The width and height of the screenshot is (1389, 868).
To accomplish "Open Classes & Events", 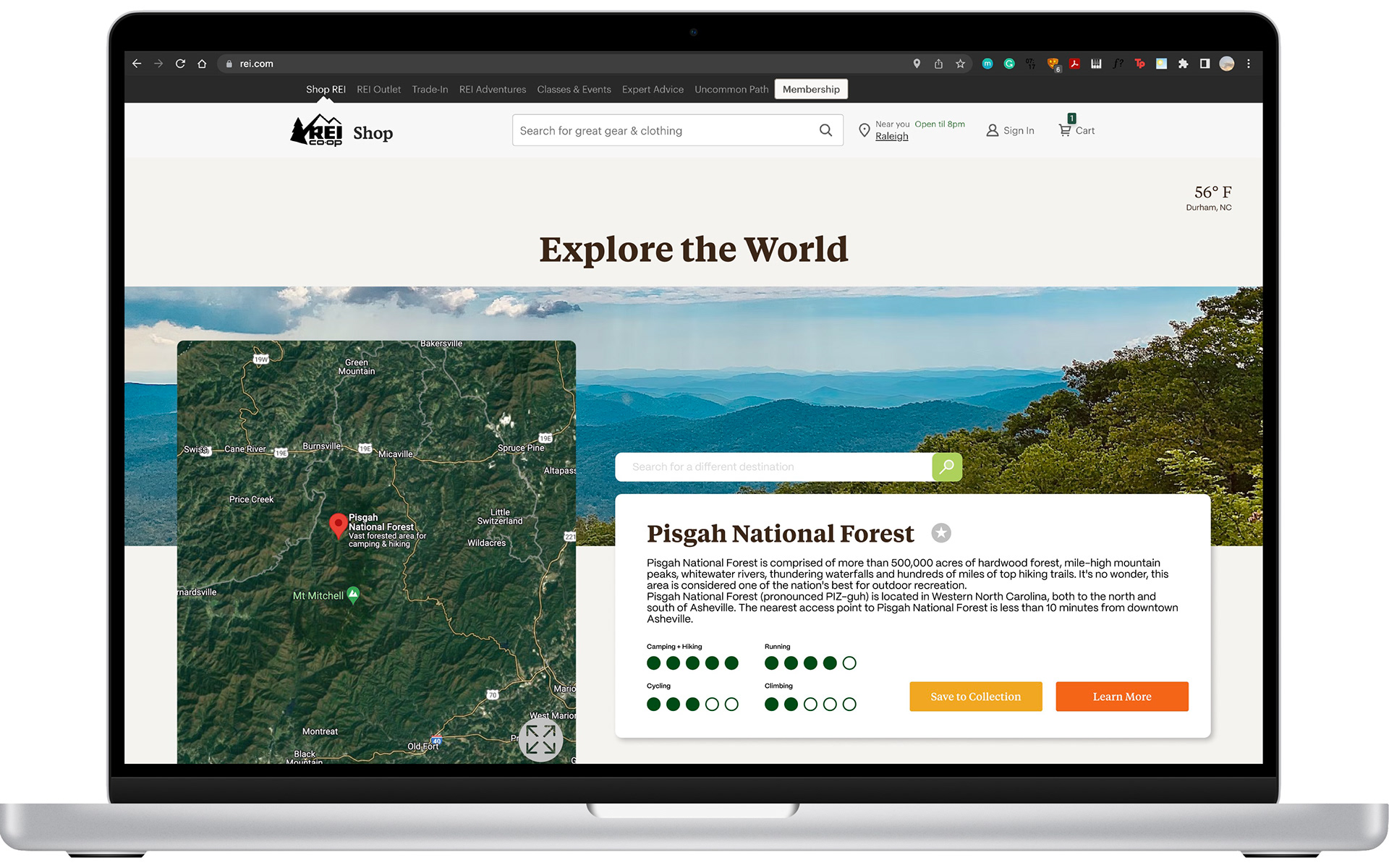I will tap(574, 90).
